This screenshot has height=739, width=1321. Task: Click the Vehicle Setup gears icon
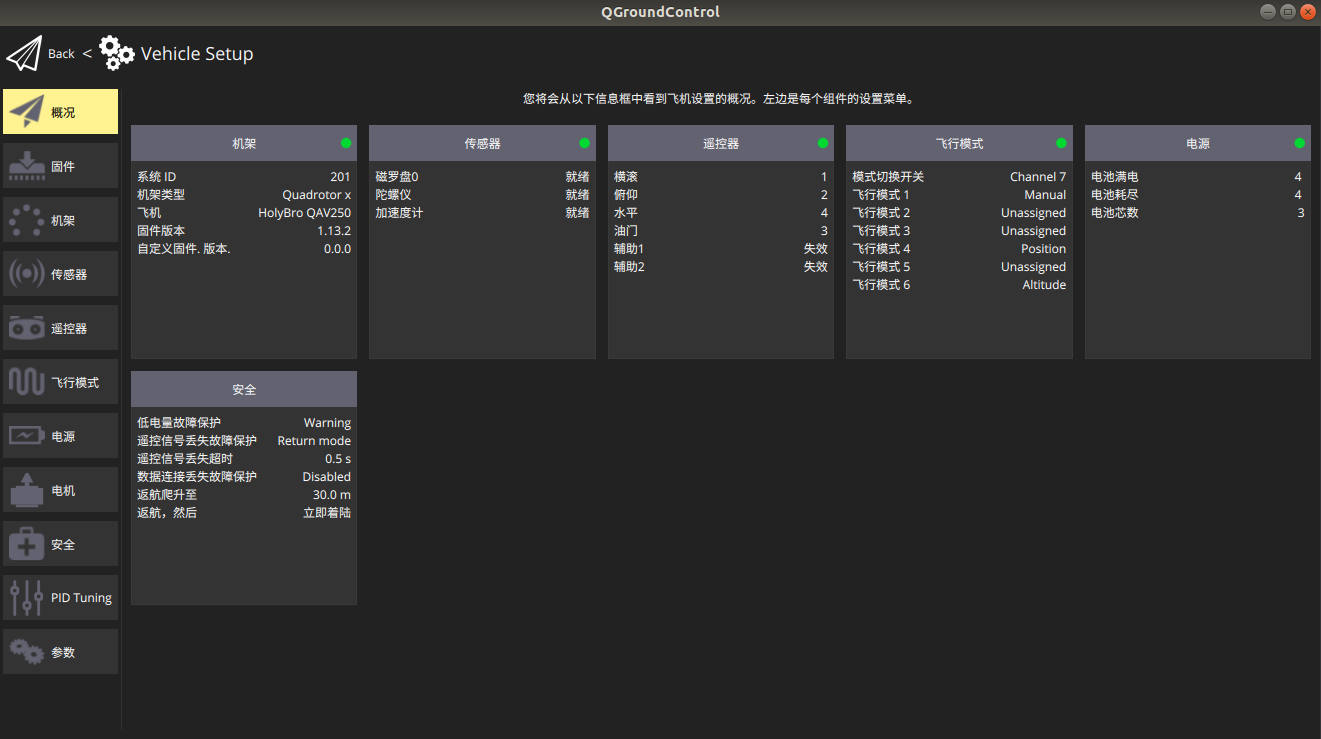pyautogui.click(x=117, y=53)
